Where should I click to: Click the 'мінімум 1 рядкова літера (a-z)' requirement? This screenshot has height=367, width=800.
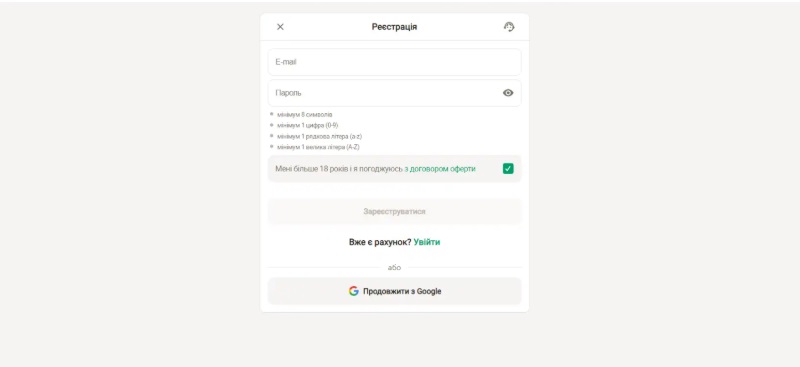point(319,136)
